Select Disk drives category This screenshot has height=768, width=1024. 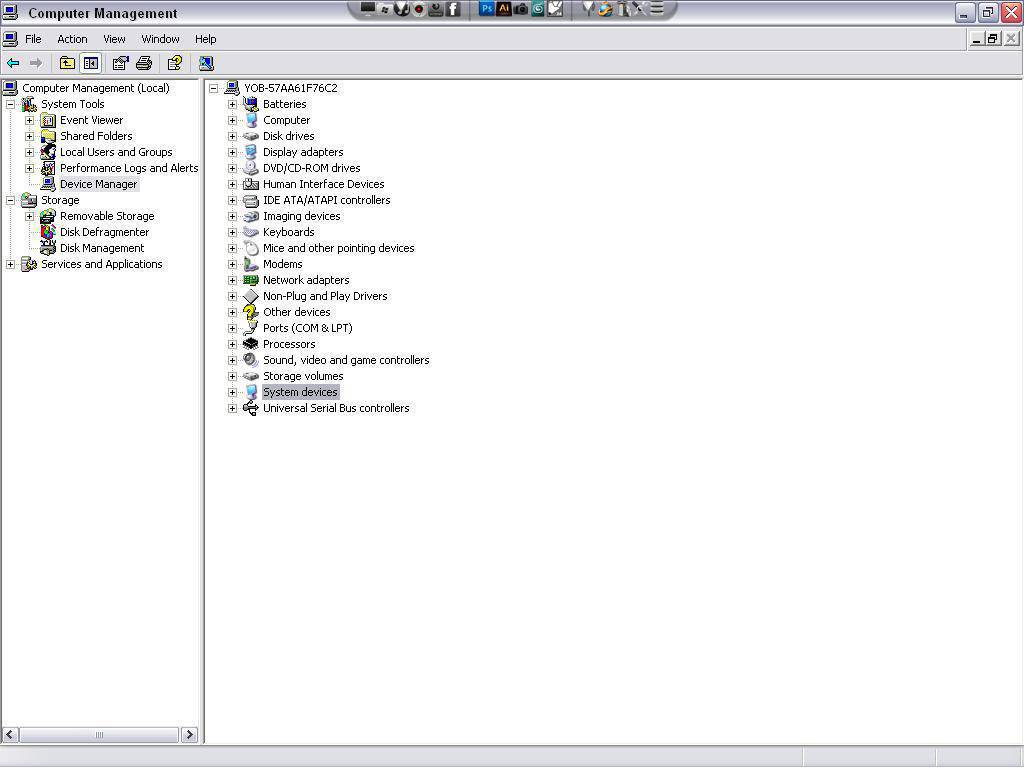[x=289, y=136]
